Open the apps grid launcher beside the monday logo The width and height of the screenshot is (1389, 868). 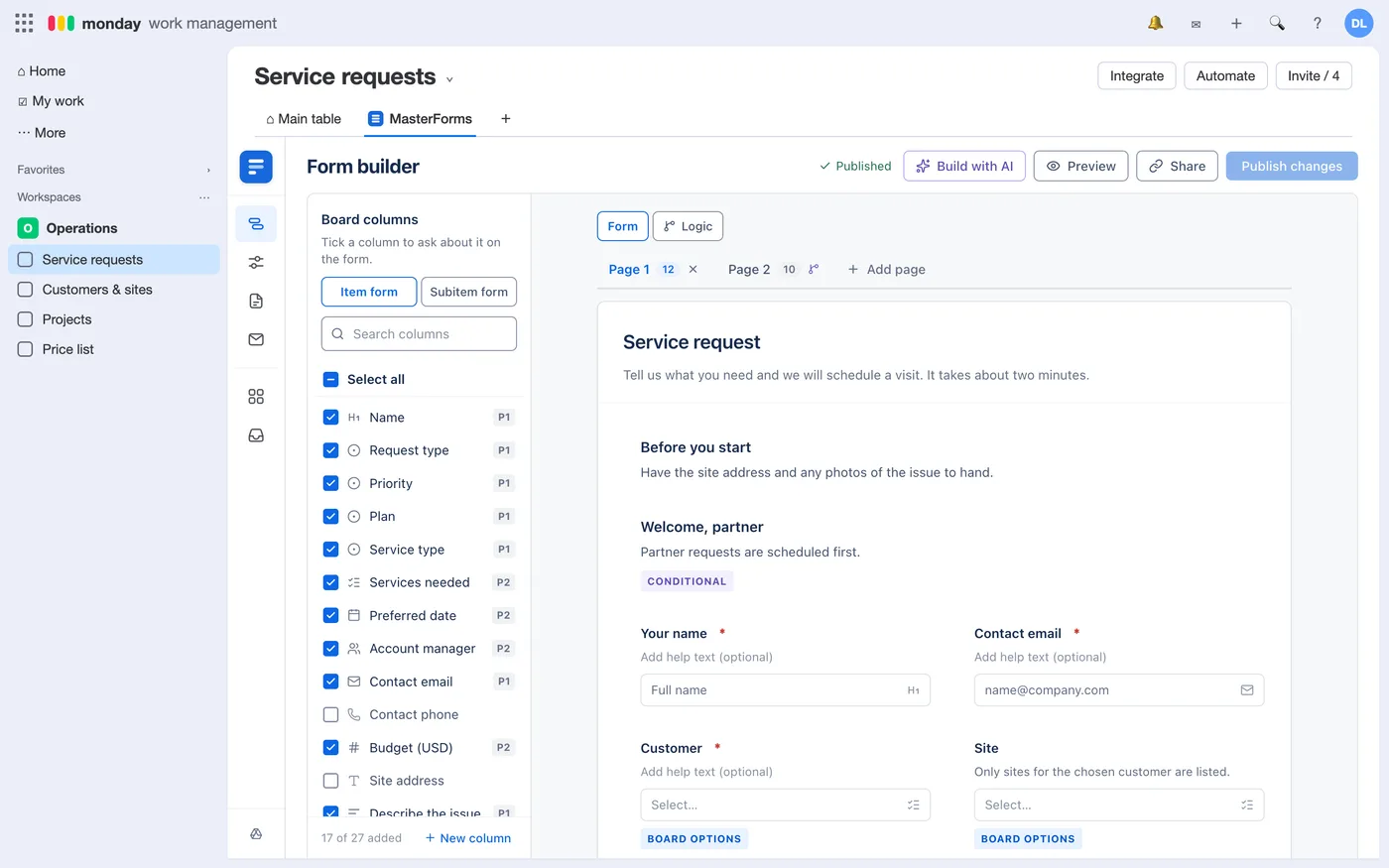click(x=24, y=23)
